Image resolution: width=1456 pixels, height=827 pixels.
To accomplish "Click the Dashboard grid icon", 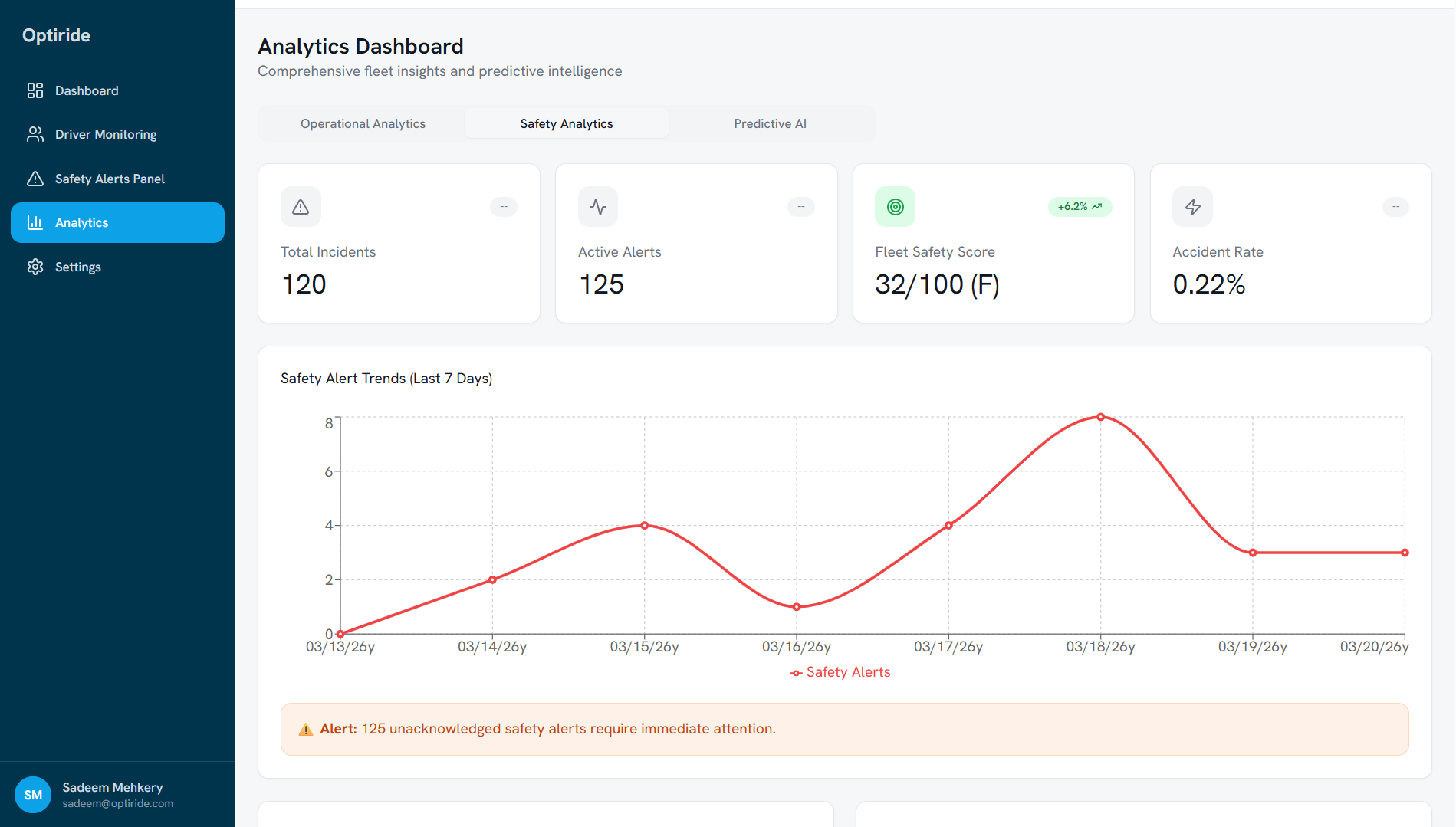I will (35, 90).
